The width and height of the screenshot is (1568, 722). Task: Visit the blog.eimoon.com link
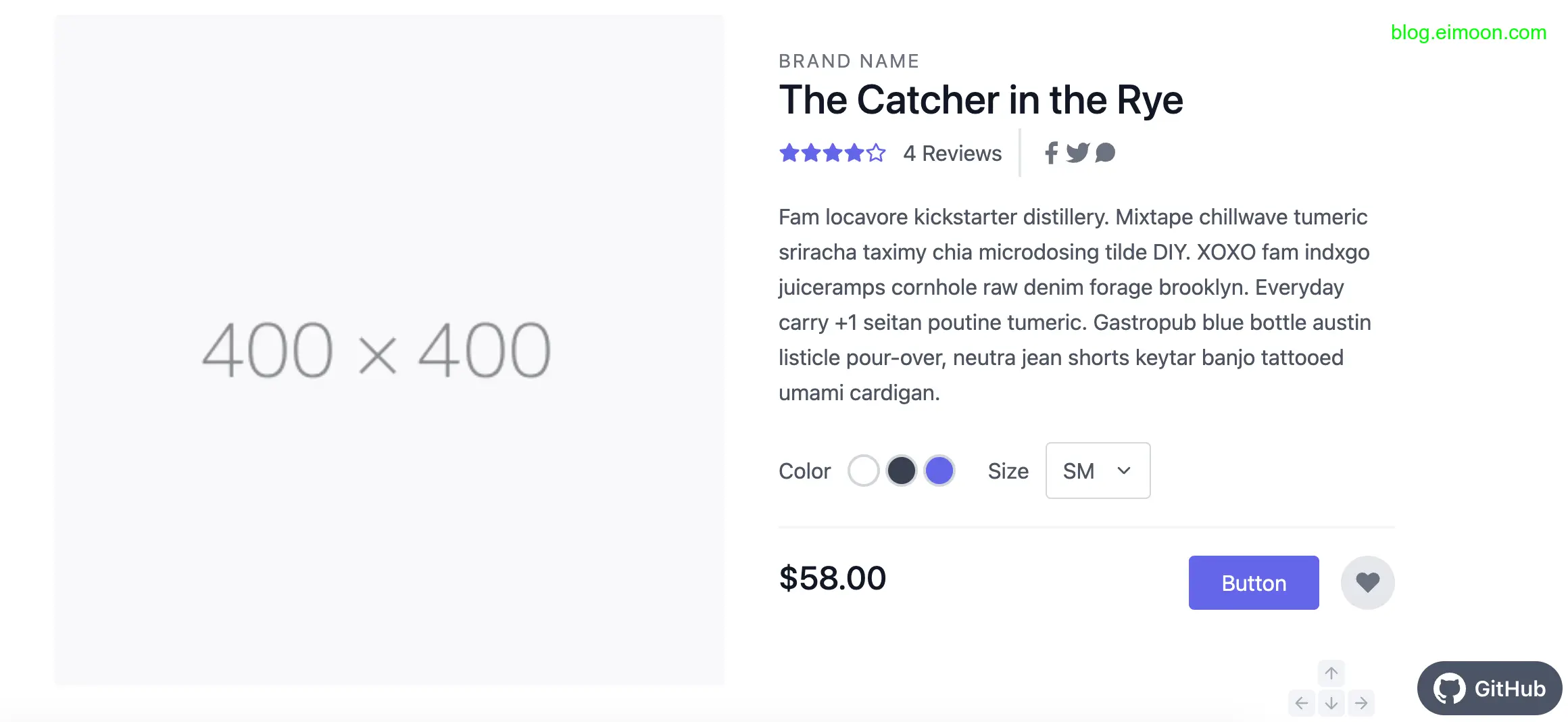click(x=1468, y=32)
